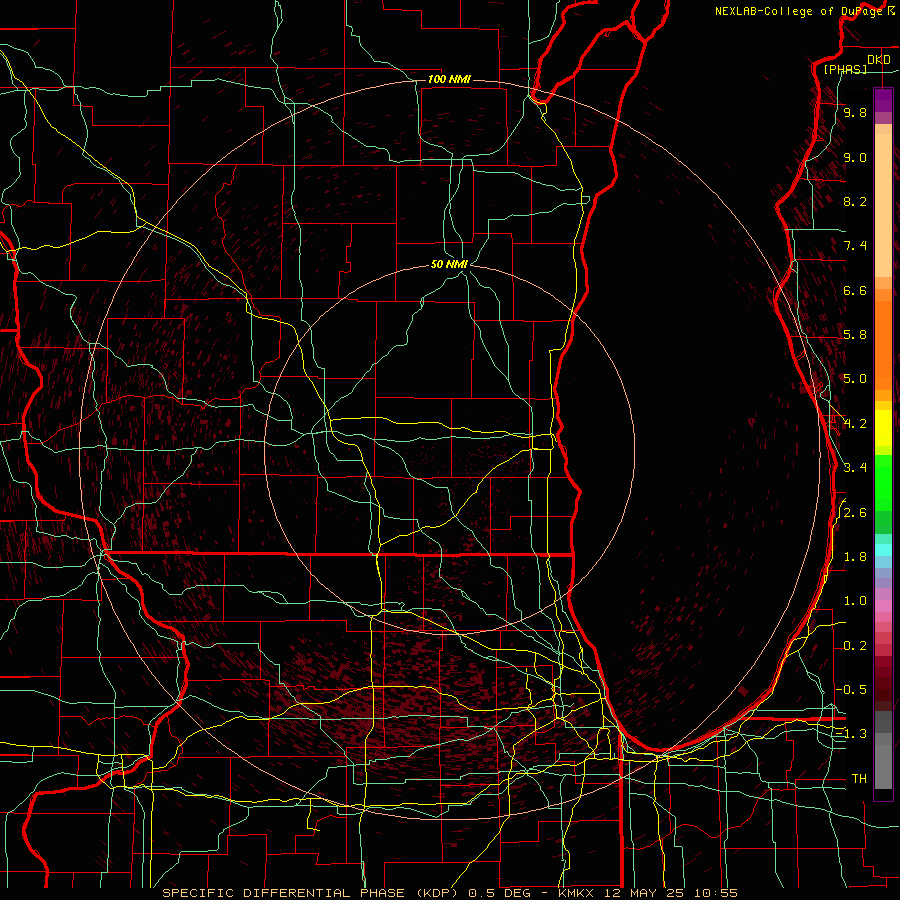Click the DKD legend heading
Image resolution: width=900 pixels, height=900 pixels.
[878, 59]
